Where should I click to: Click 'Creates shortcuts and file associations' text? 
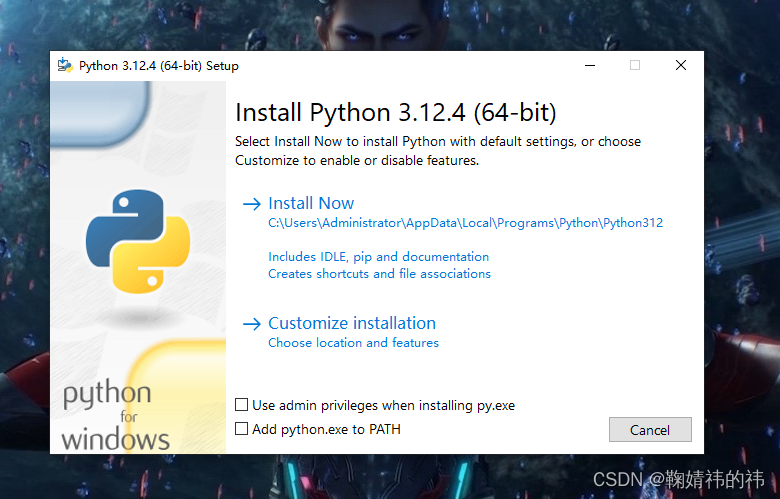380,274
